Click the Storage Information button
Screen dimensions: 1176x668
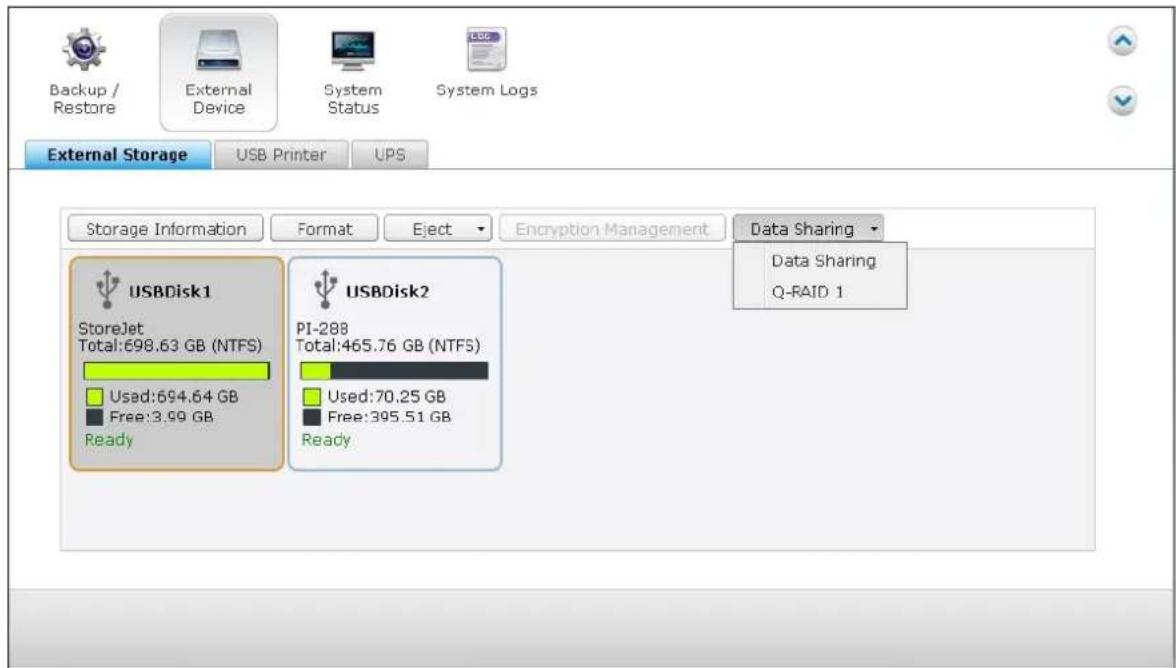[166, 229]
